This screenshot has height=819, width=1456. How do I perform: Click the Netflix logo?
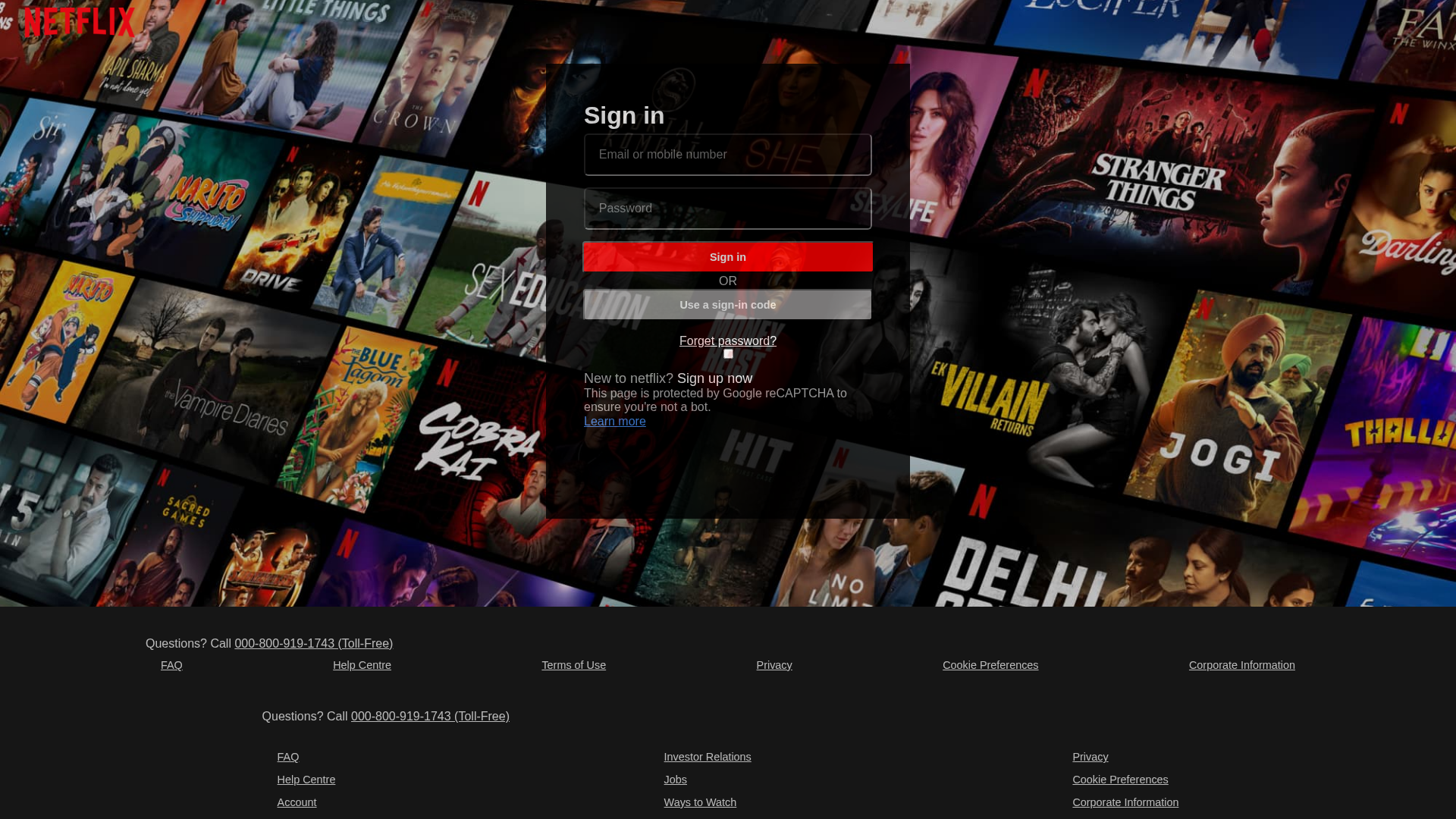click(79, 23)
